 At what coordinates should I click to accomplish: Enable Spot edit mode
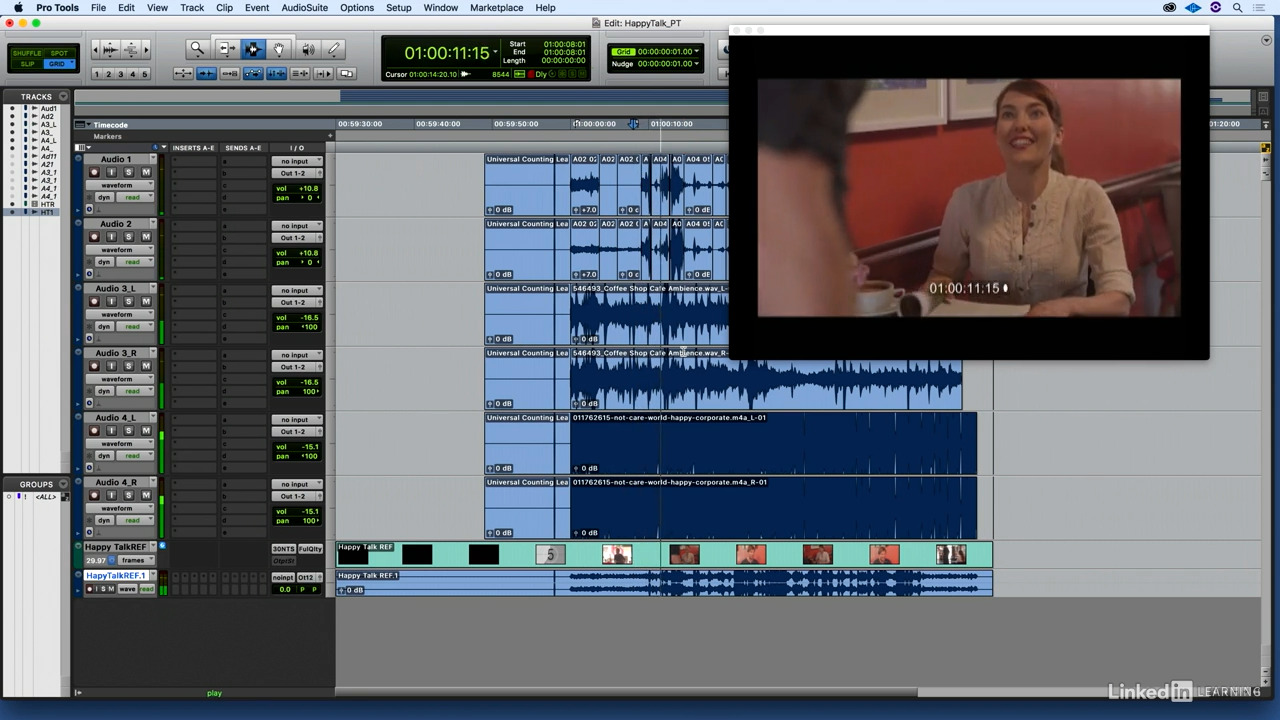point(59,53)
